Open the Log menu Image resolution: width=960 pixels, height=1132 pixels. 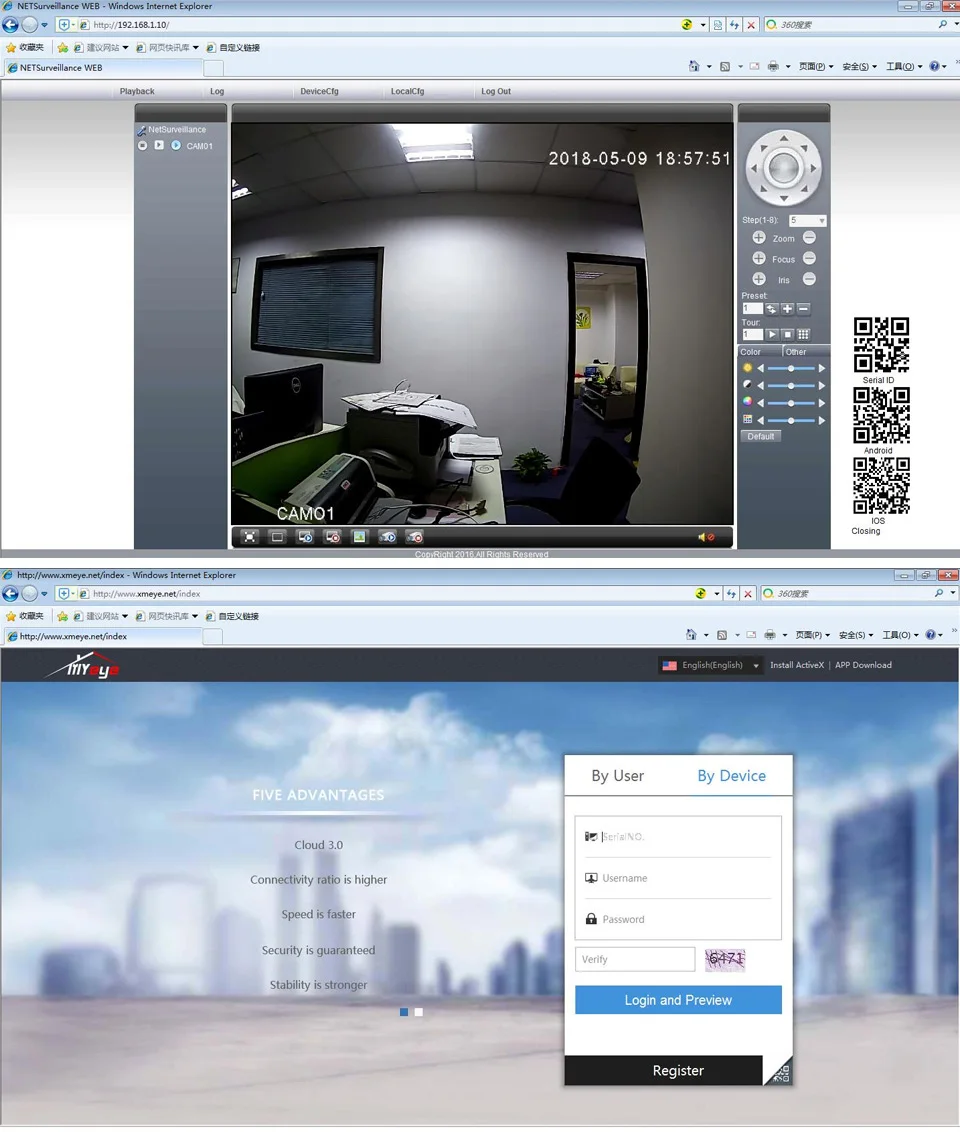[217, 92]
